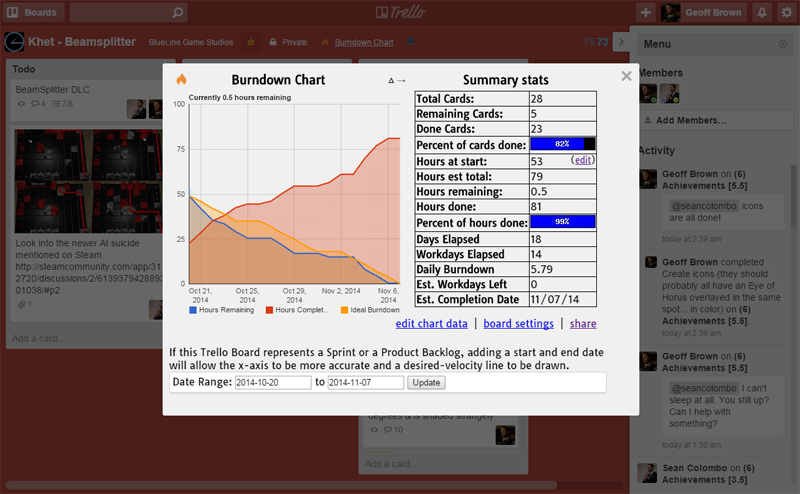800x494 pixels.
Task: Click the Trello logo in the header
Action: point(399,13)
